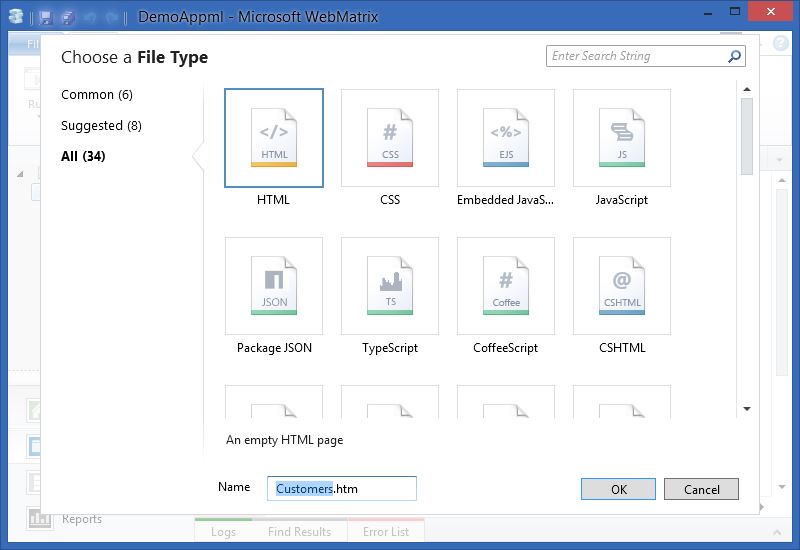Show the Common (6) file types

[x=97, y=95]
